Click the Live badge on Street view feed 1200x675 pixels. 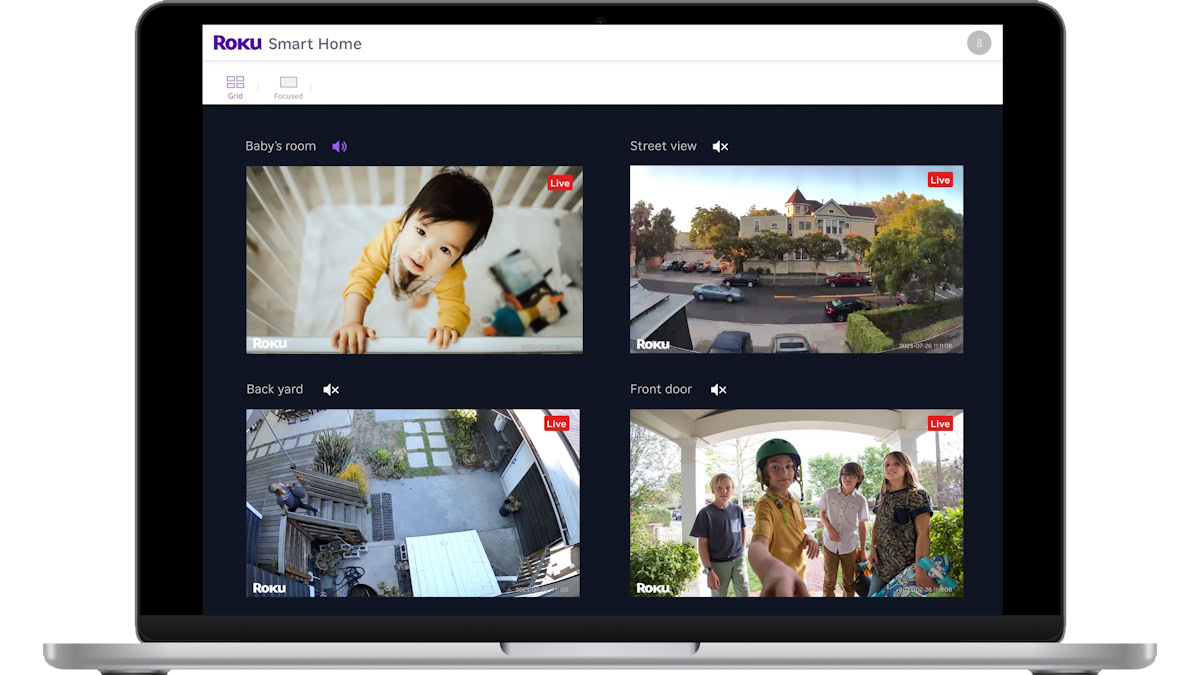pyautogui.click(x=940, y=180)
